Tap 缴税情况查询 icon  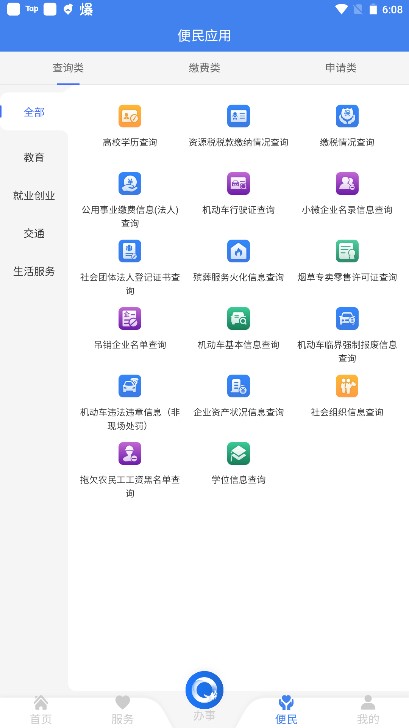[347, 116]
